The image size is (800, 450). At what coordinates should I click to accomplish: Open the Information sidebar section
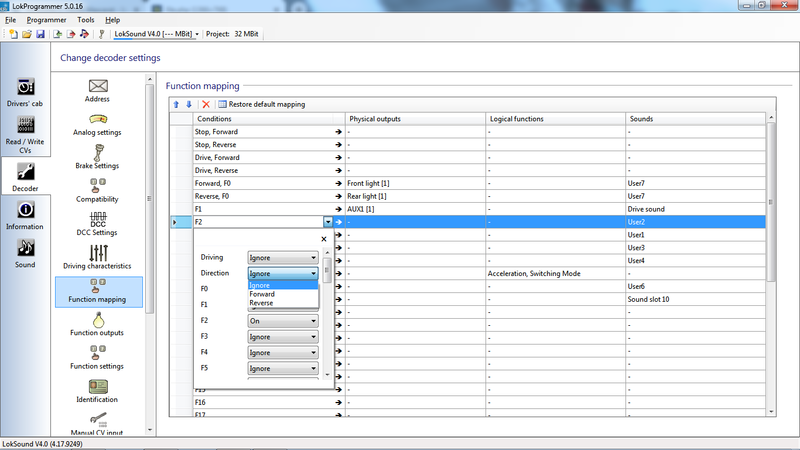[x=25, y=215]
